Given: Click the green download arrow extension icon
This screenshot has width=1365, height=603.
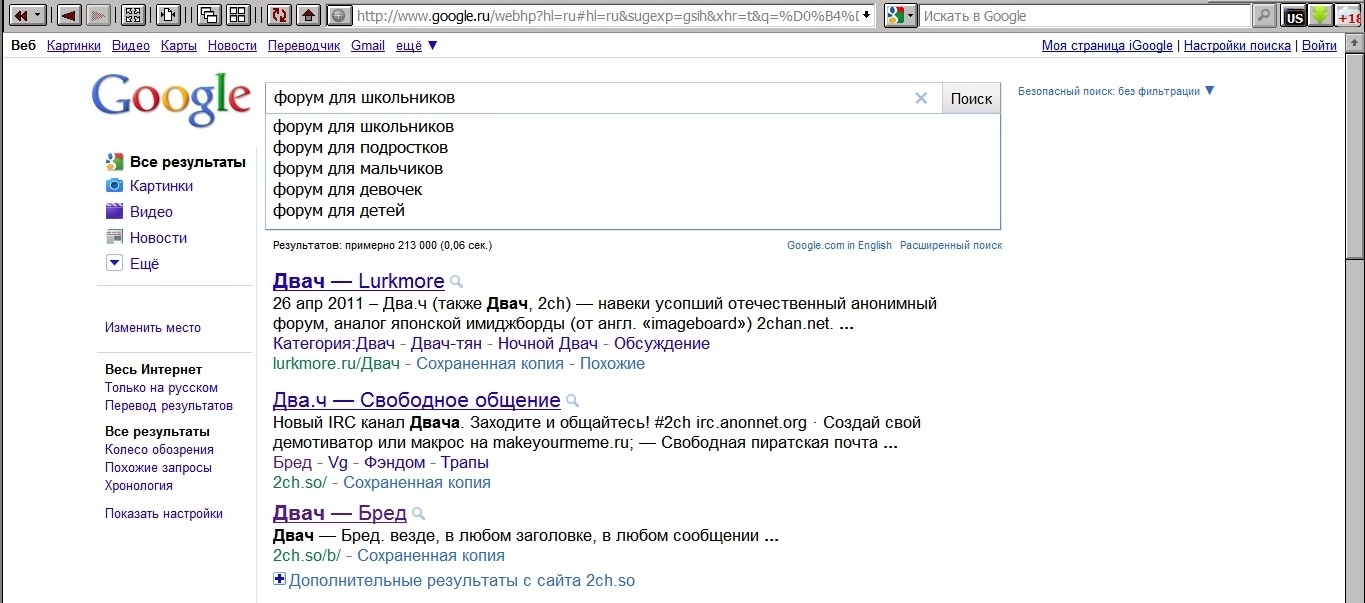Looking at the screenshot, I should pyautogui.click(x=1321, y=15).
